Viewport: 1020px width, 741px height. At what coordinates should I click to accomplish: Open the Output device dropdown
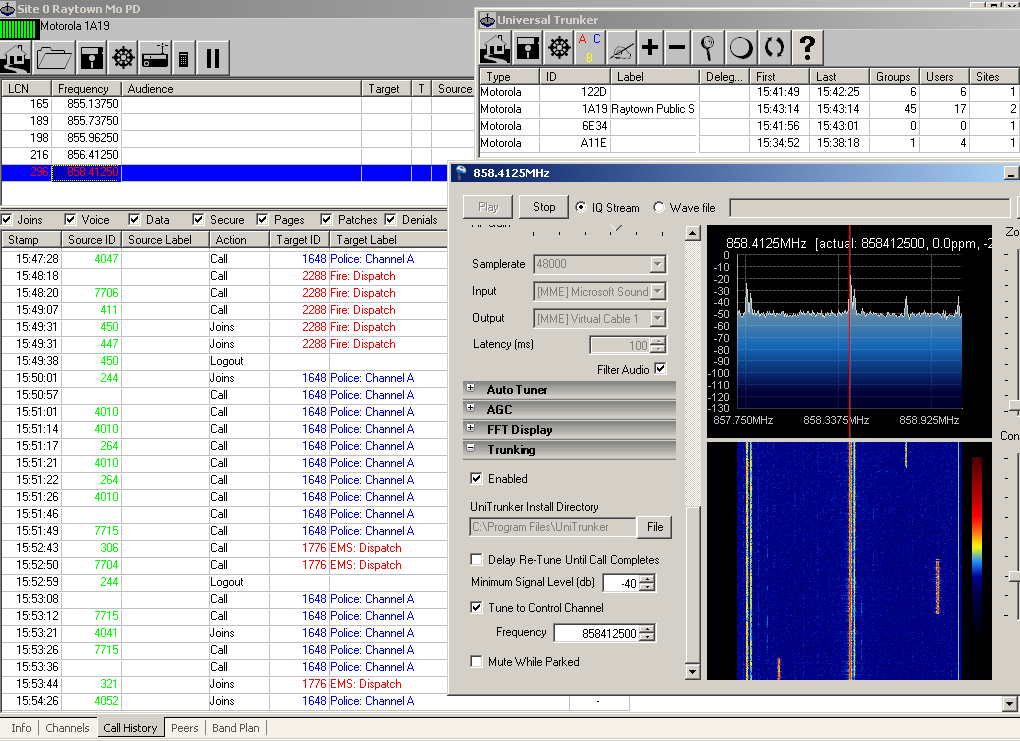click(x=658, y=318)
